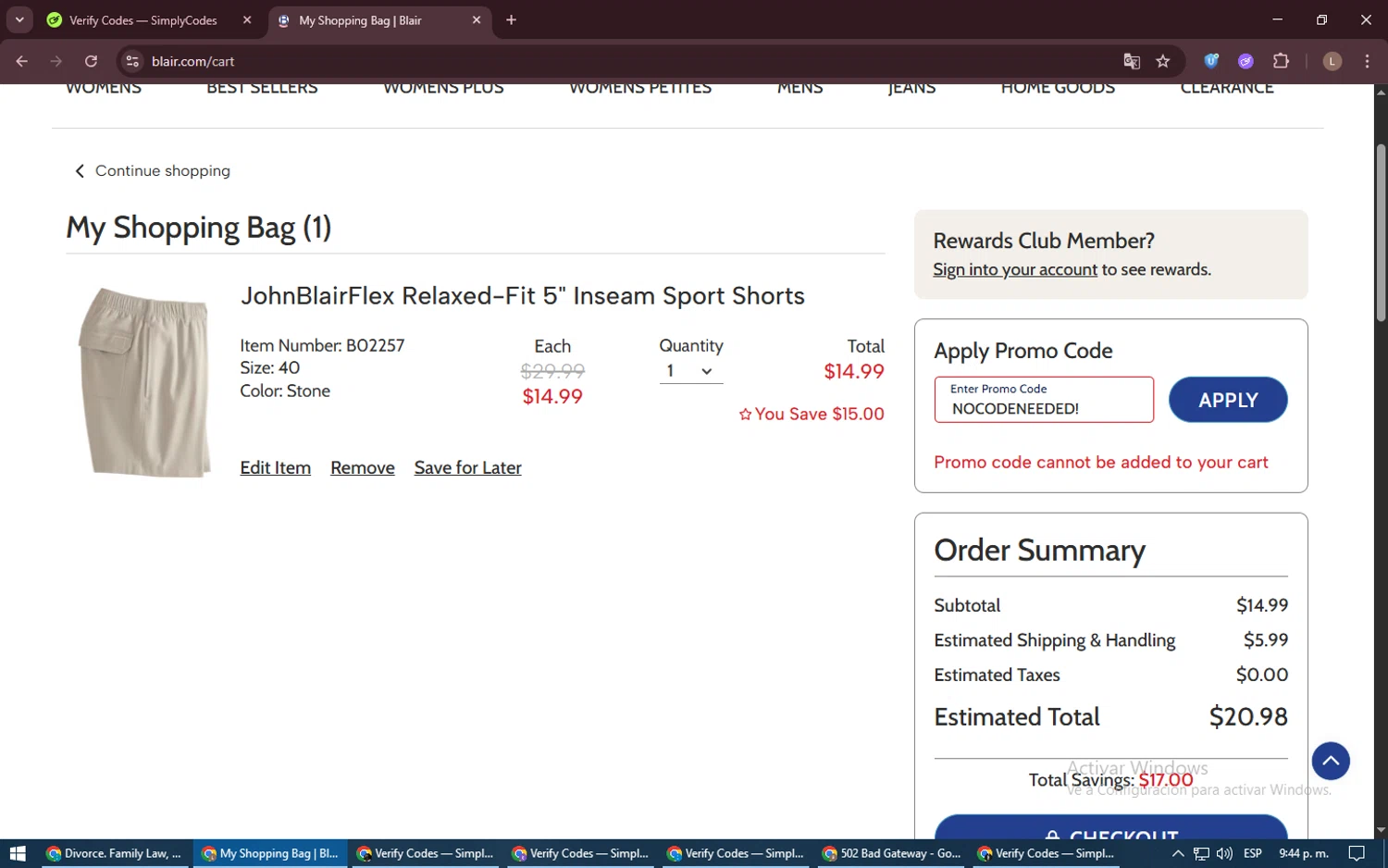Open a new browser tab
The image size is (1388, 868).
click(x=511, y=19)
